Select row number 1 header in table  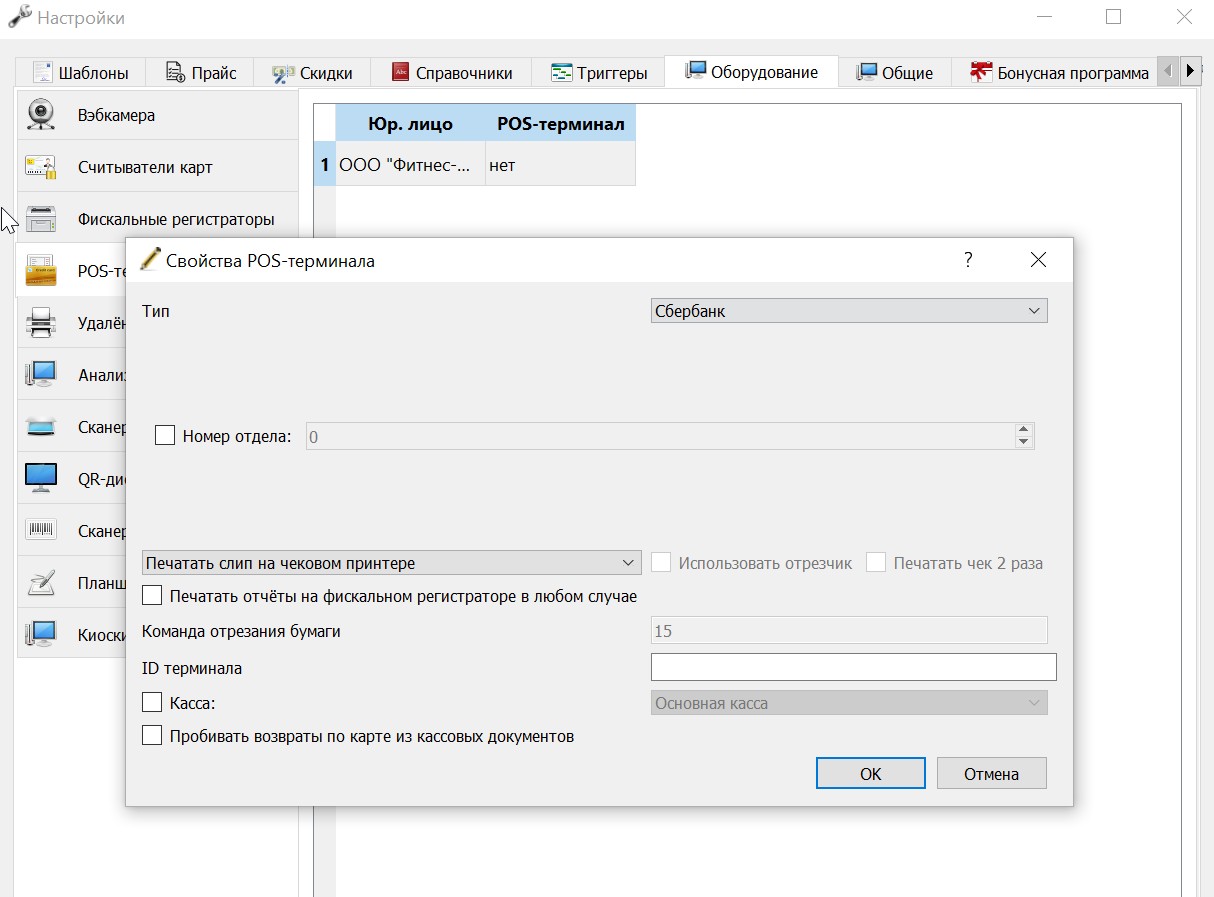pyautogui.click(x=324, y=165)
